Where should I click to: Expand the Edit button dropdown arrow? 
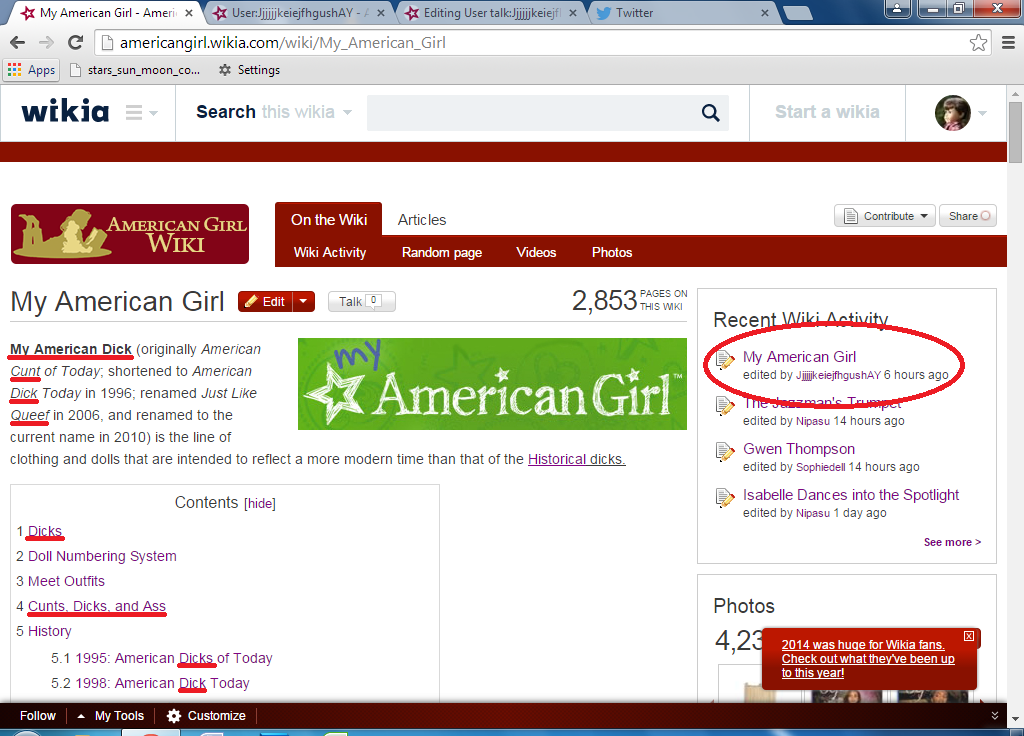tap(304, 302)
